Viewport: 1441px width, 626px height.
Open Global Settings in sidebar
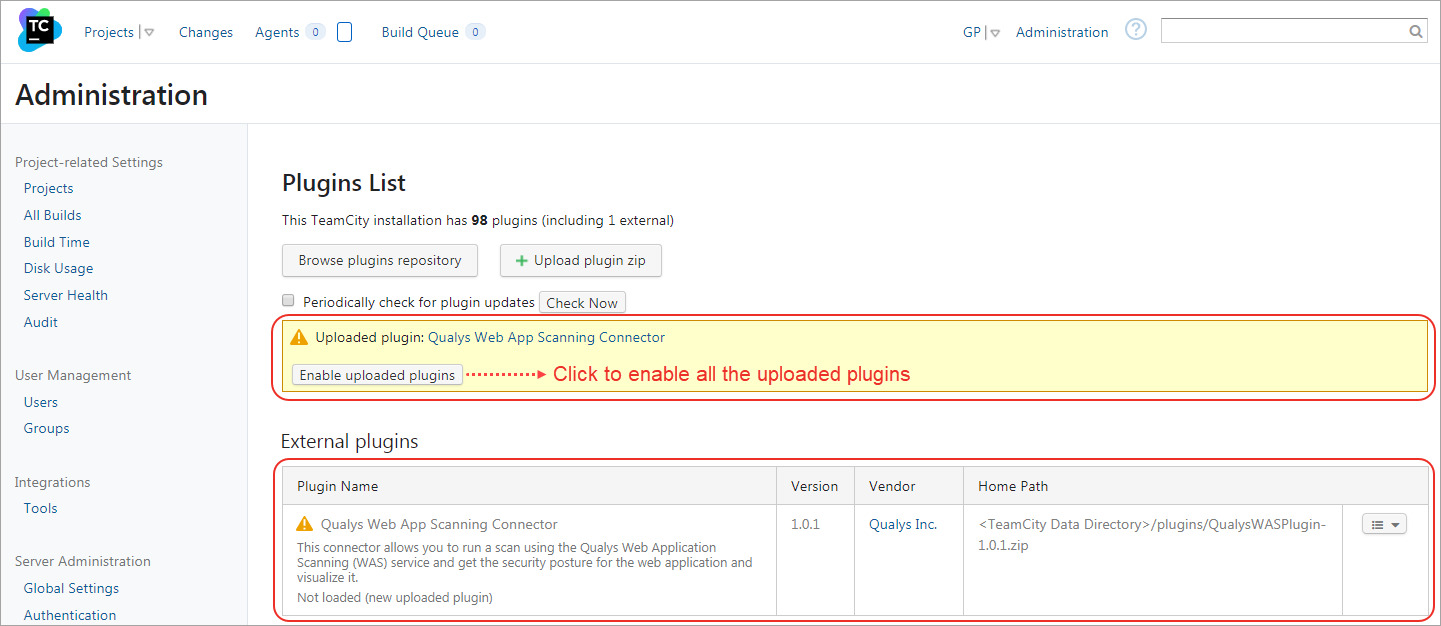pos(72,588)
